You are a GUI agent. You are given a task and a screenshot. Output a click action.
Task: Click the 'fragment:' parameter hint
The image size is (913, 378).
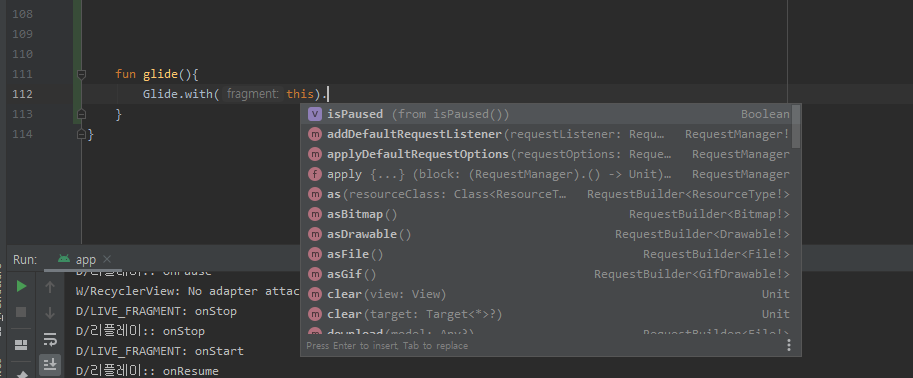(252, 94)
